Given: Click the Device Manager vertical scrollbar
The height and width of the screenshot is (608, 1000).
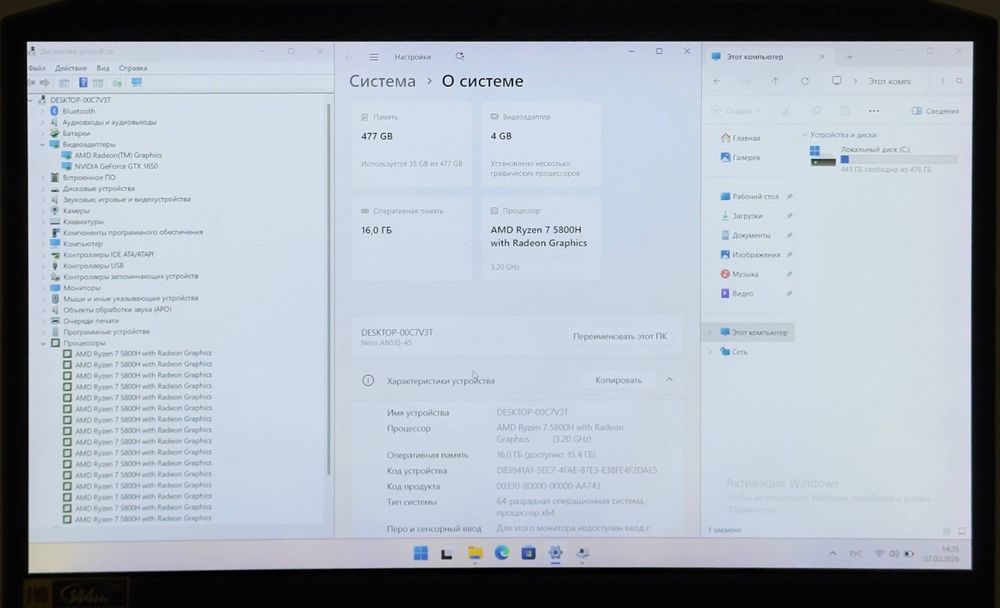Looking at the screenshot, I should (x=329, y=290).
